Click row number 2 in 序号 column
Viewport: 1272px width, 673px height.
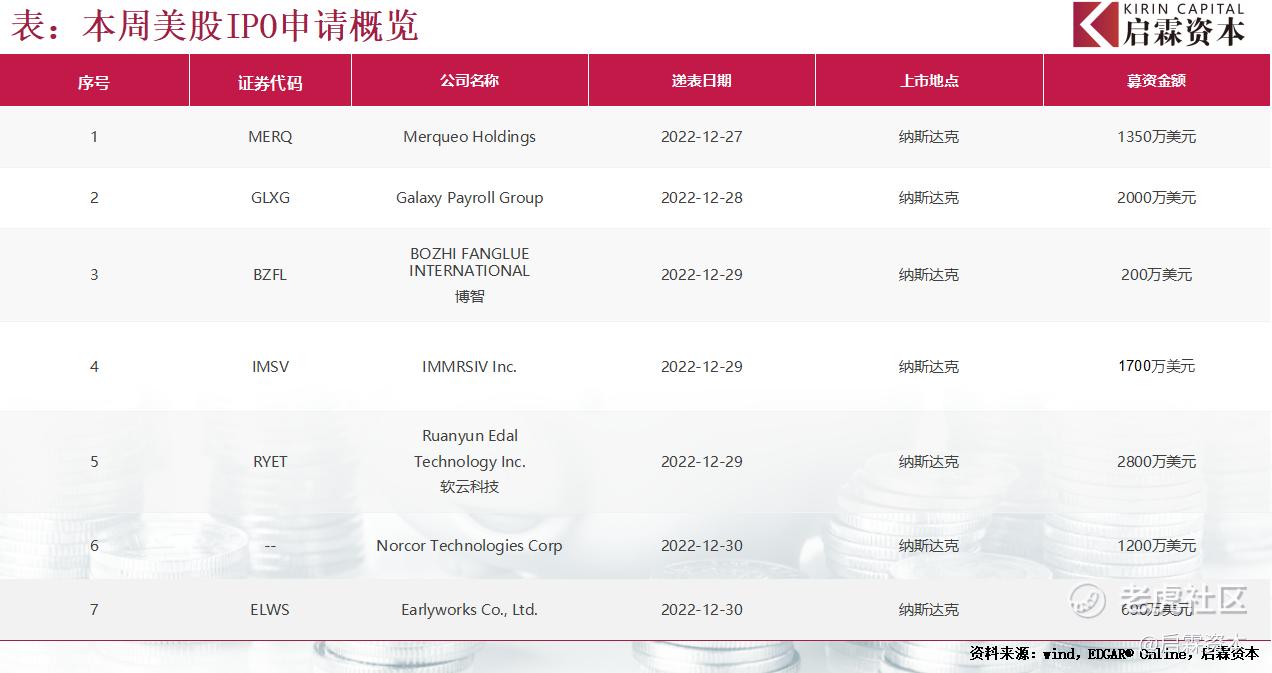point(94,198)
